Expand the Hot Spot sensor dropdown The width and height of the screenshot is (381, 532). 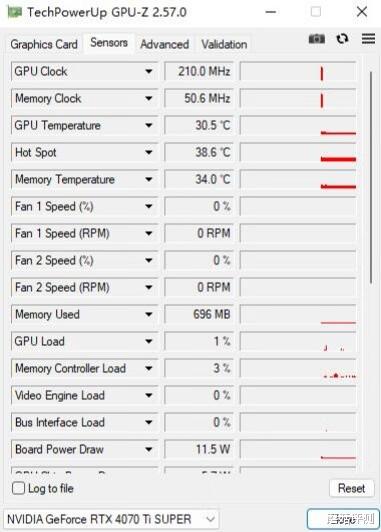[149, 153]
